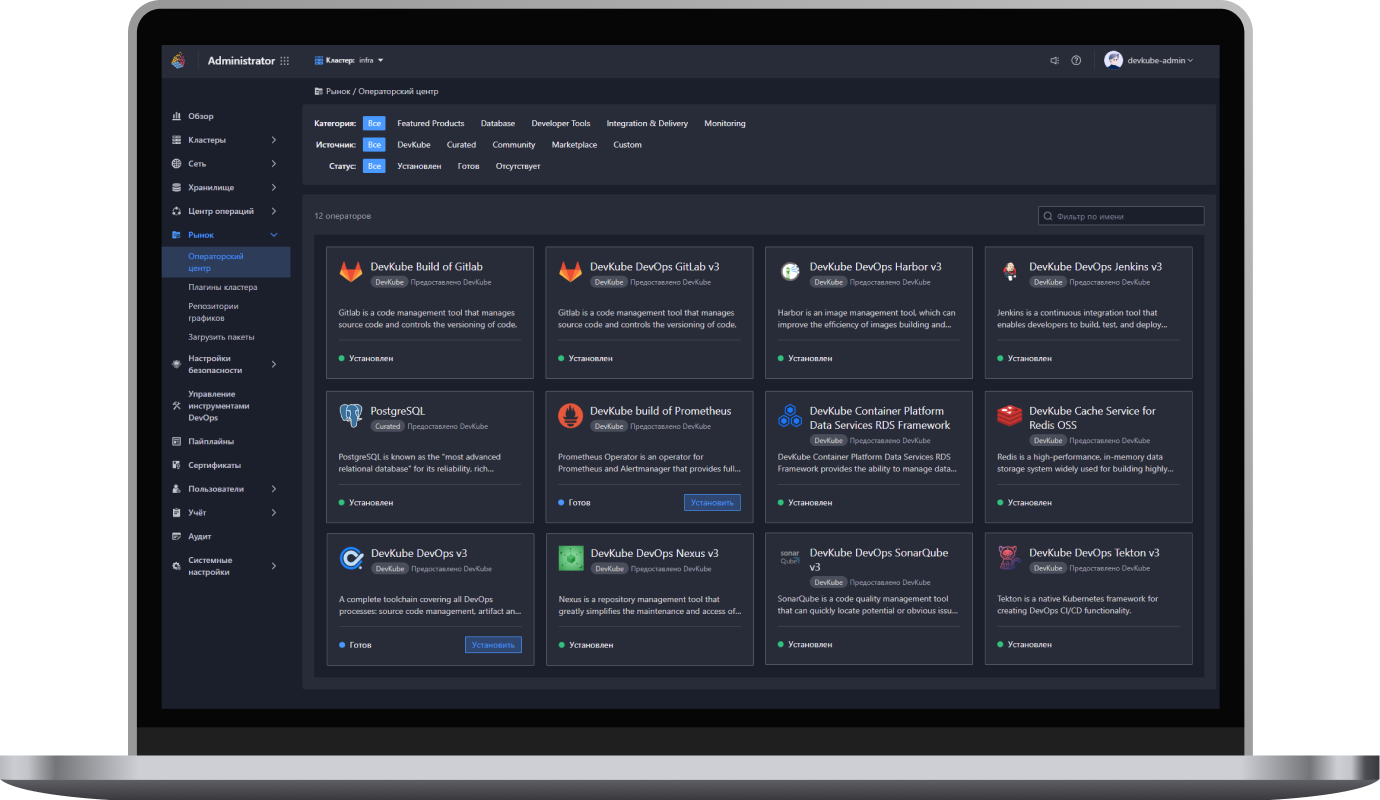
Task: Go to Пайплайны in the sidebar
Action: click(211, 442)
